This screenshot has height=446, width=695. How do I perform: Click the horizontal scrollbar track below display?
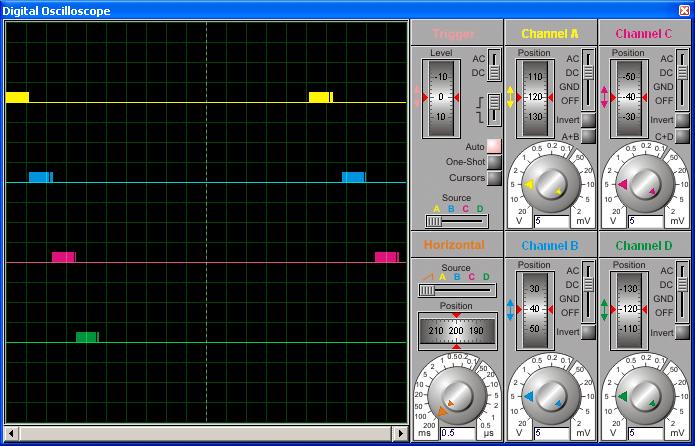pos(206,433)
